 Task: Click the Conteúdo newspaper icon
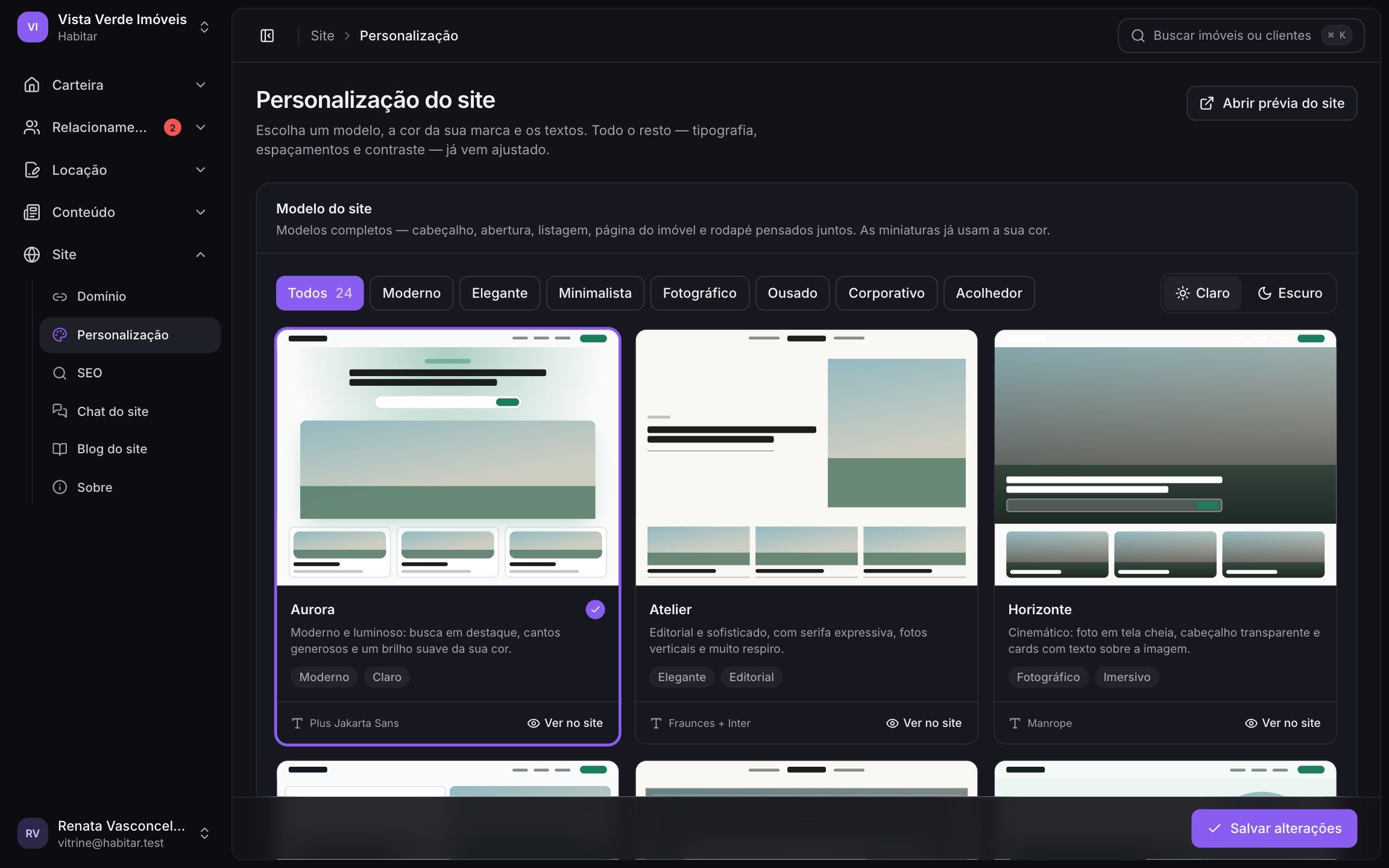[32, 212]
